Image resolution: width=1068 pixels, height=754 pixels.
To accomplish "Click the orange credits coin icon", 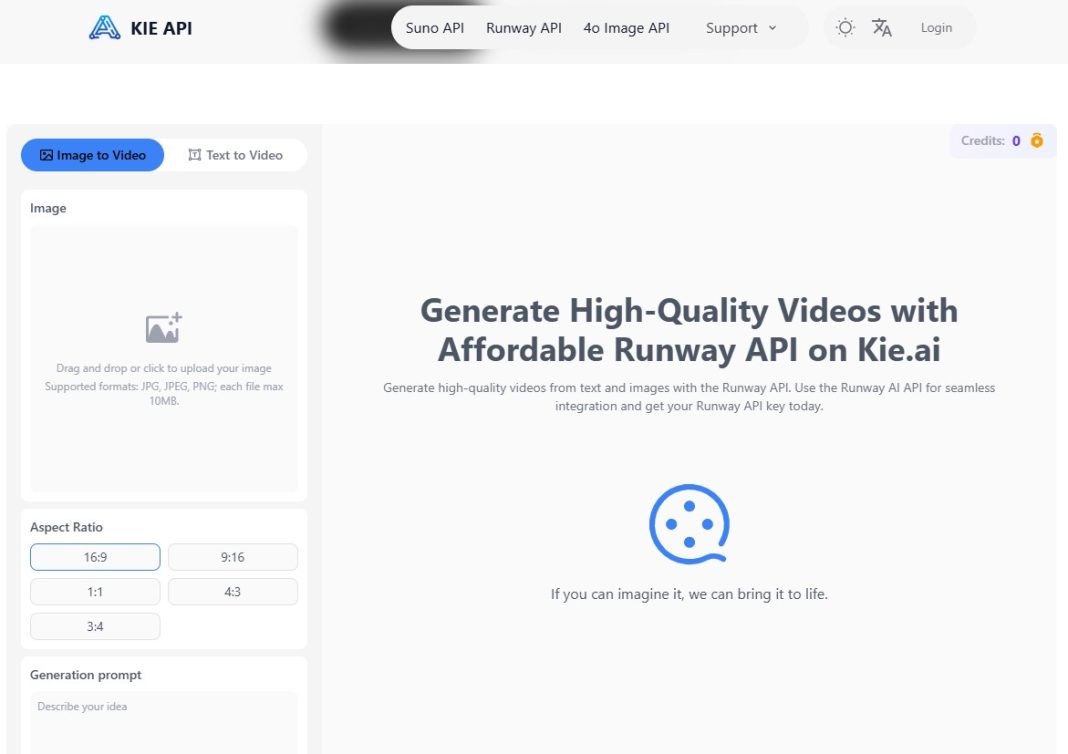I will coord(1036,140).
